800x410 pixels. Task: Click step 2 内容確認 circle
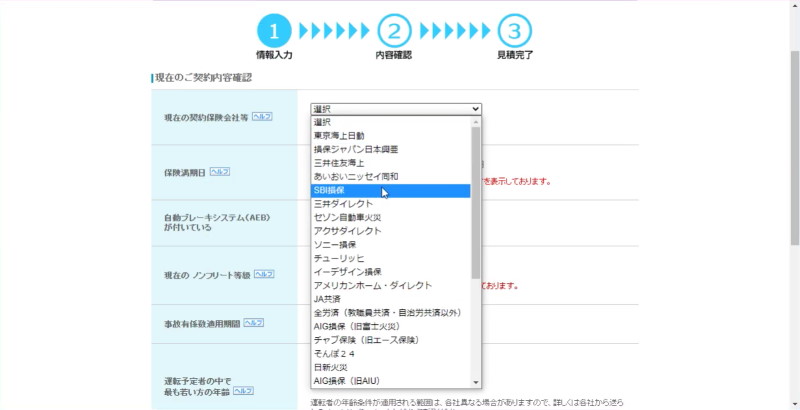[x=394, y=31]
